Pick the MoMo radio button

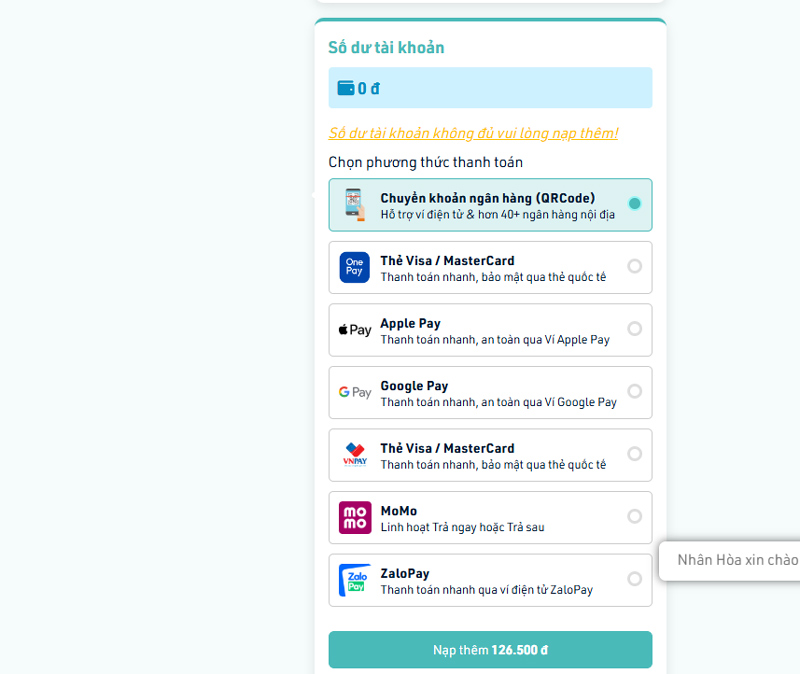coord(634,516)
